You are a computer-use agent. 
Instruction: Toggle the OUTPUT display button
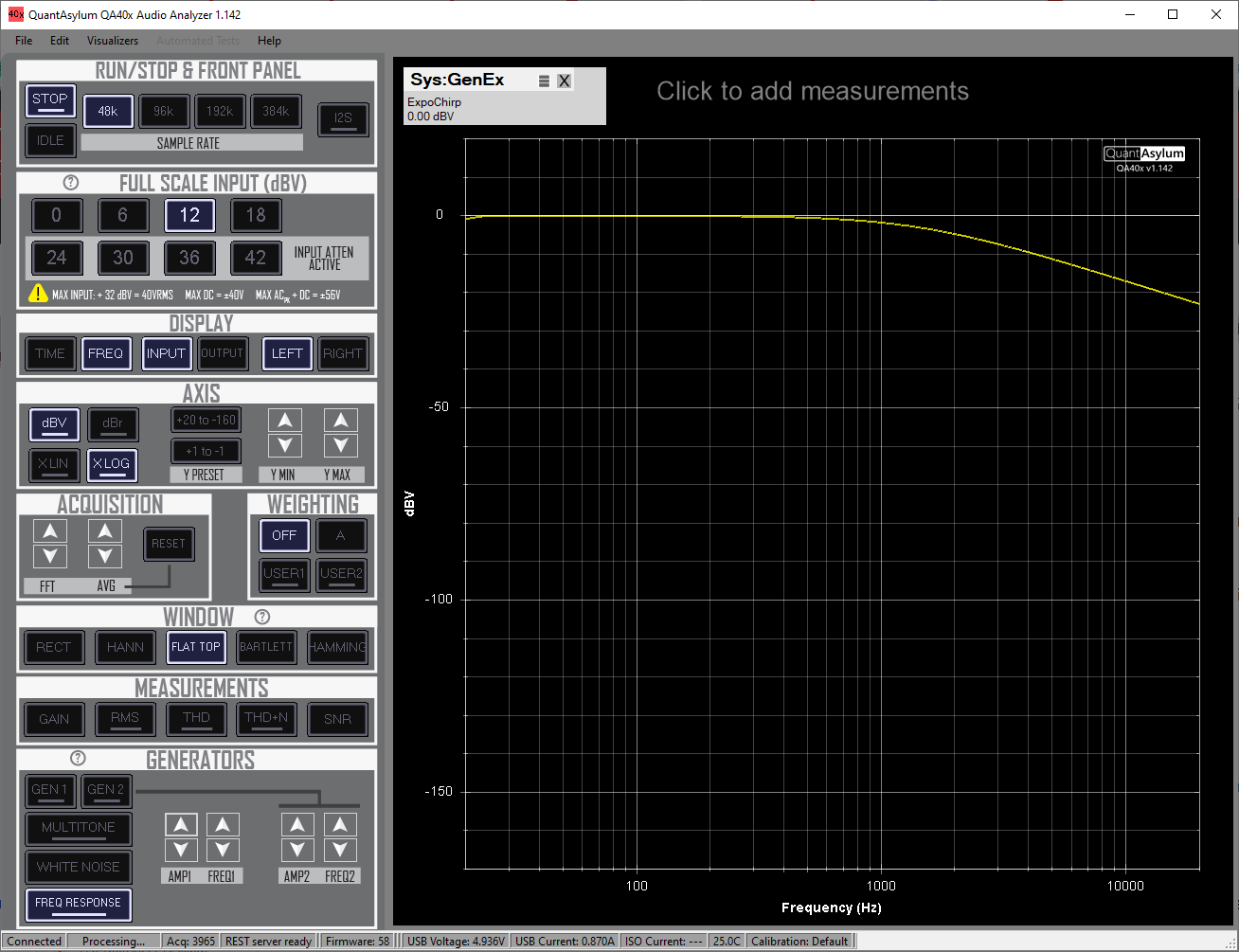pos(223,354)
